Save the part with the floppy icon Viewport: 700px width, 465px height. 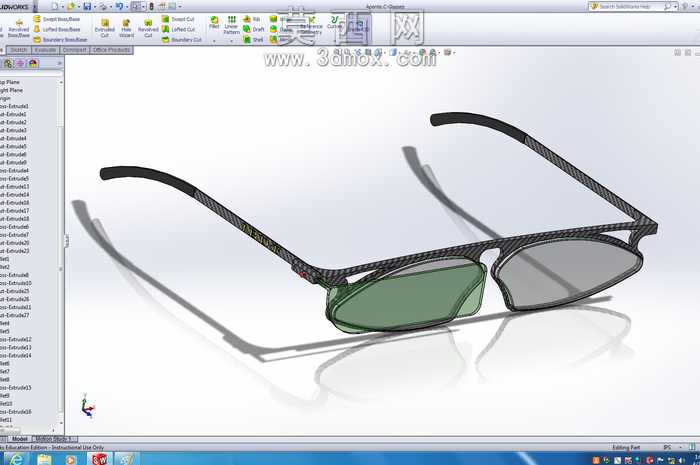pyautogui.click(x=87, y=6)
